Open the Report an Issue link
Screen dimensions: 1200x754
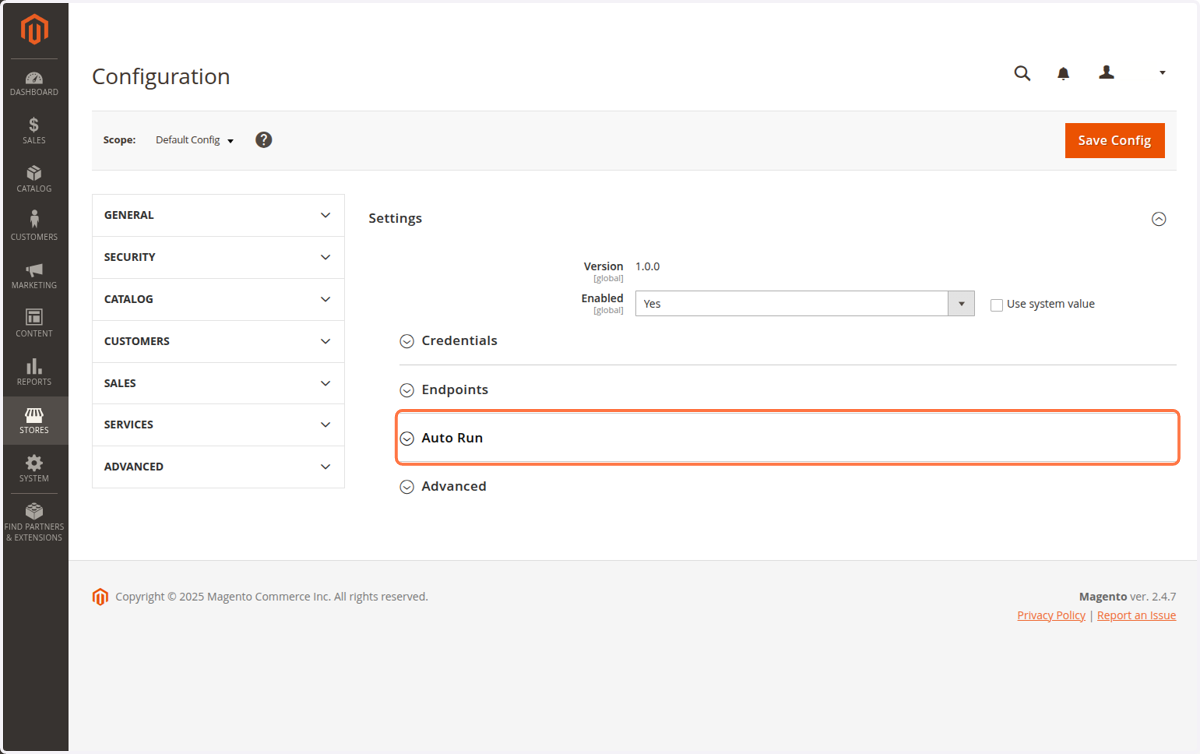1136,616
